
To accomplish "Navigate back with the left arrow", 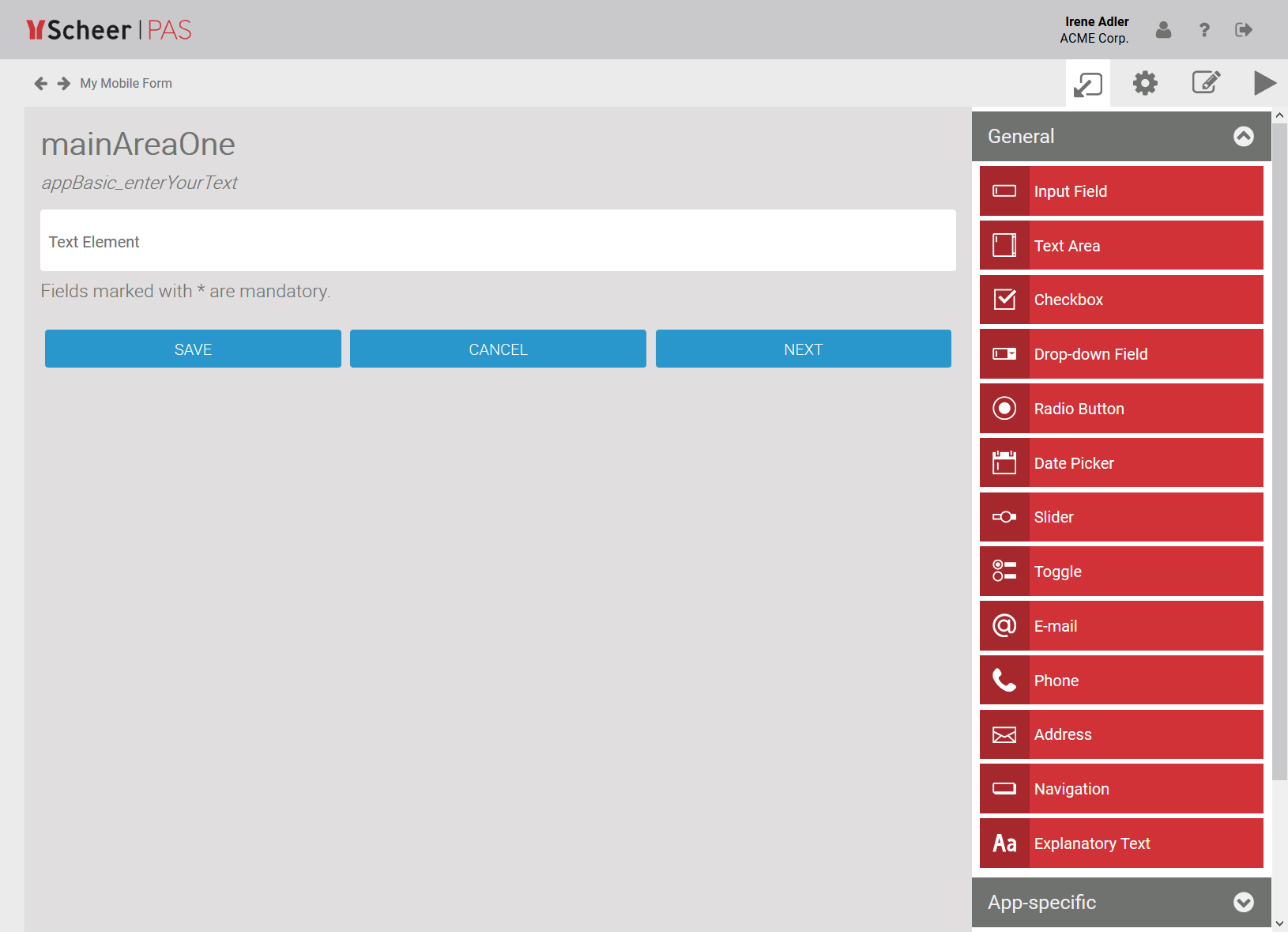I will 40,82.
